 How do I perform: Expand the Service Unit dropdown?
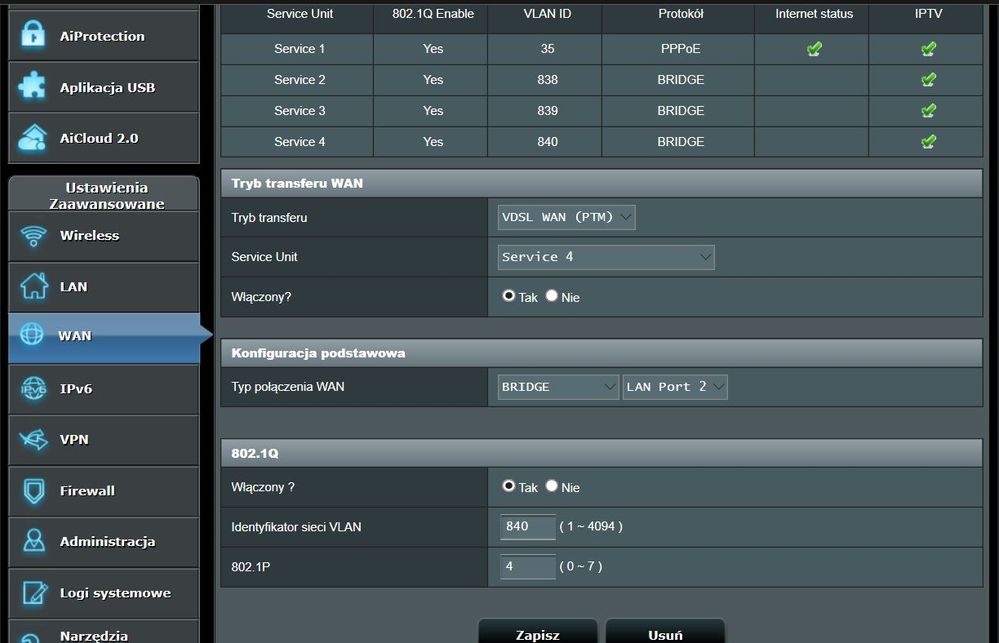[x=606, y=257]
